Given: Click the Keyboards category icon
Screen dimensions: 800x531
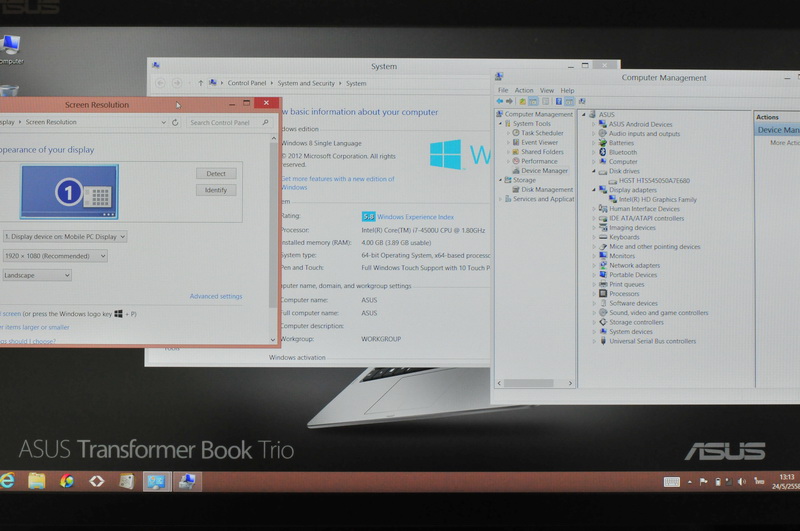Looking at the screenshot, I should [x=603, y=237].
